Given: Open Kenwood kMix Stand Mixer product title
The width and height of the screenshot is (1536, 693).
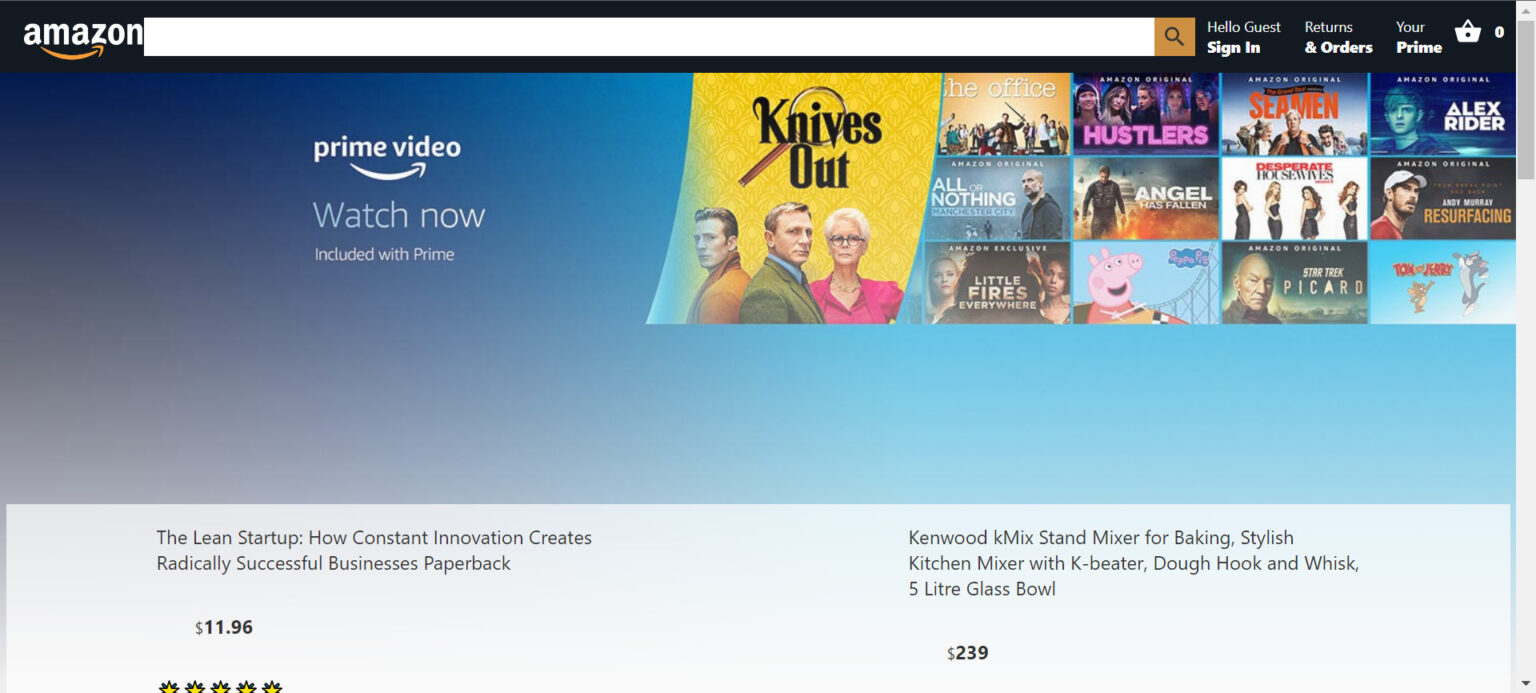Looking at the screenshot, I should click(x=1133, y=563).
